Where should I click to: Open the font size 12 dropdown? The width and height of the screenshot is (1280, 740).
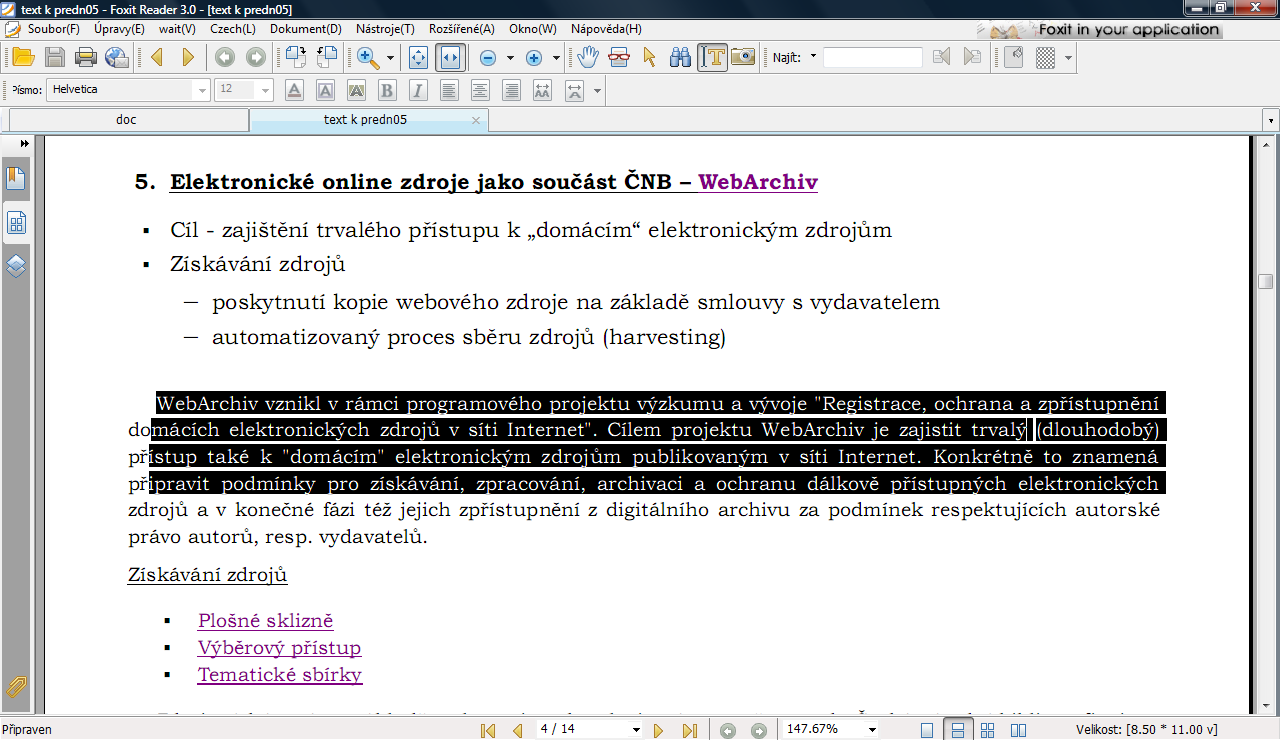click(265, 90)
